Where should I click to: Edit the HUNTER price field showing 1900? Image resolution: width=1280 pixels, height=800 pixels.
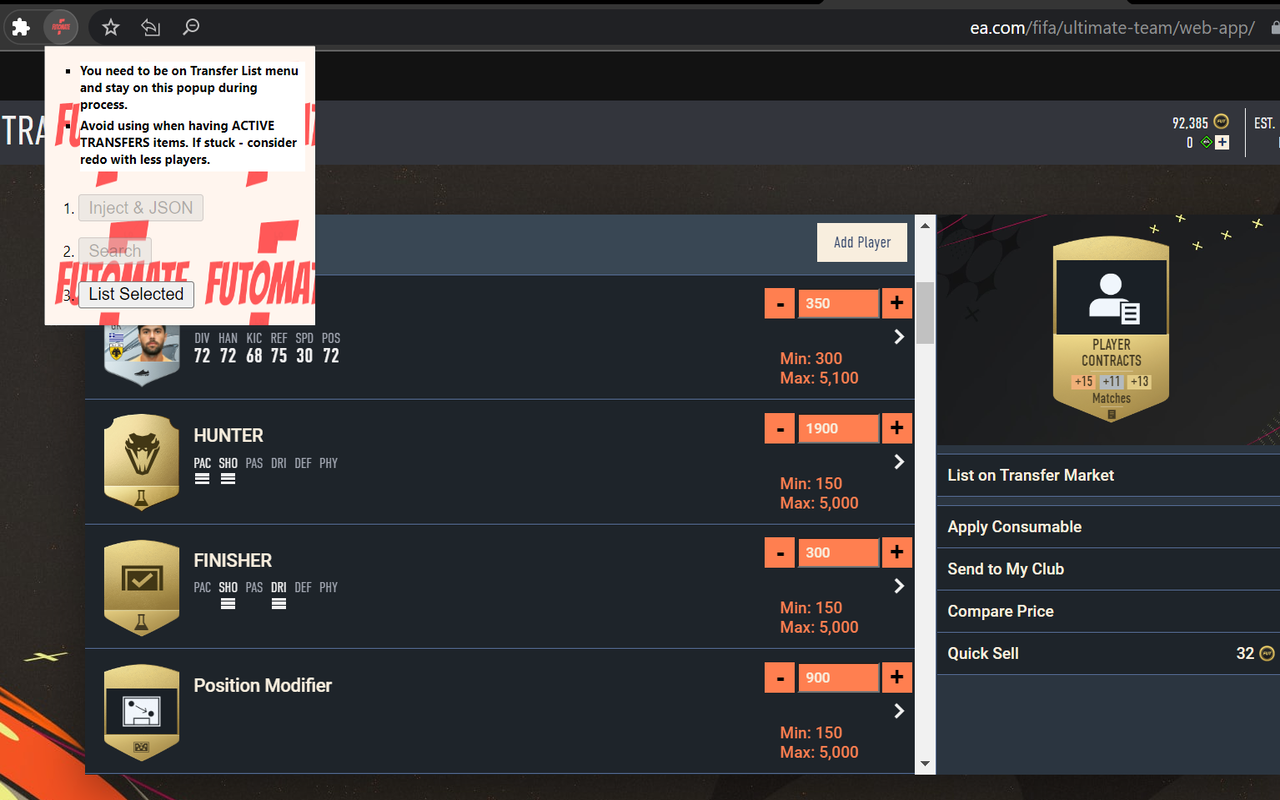pyautogui.click(x=838, y=428)
